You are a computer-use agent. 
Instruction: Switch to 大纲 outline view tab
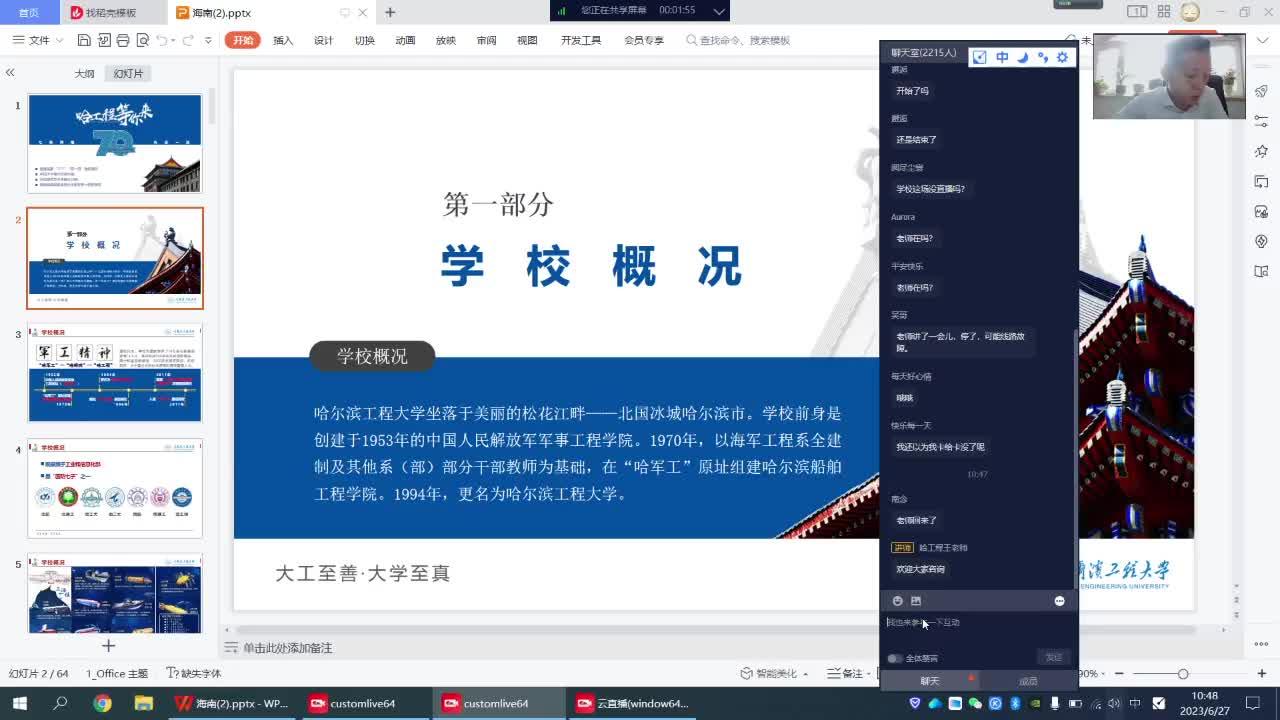coord(84,73)
